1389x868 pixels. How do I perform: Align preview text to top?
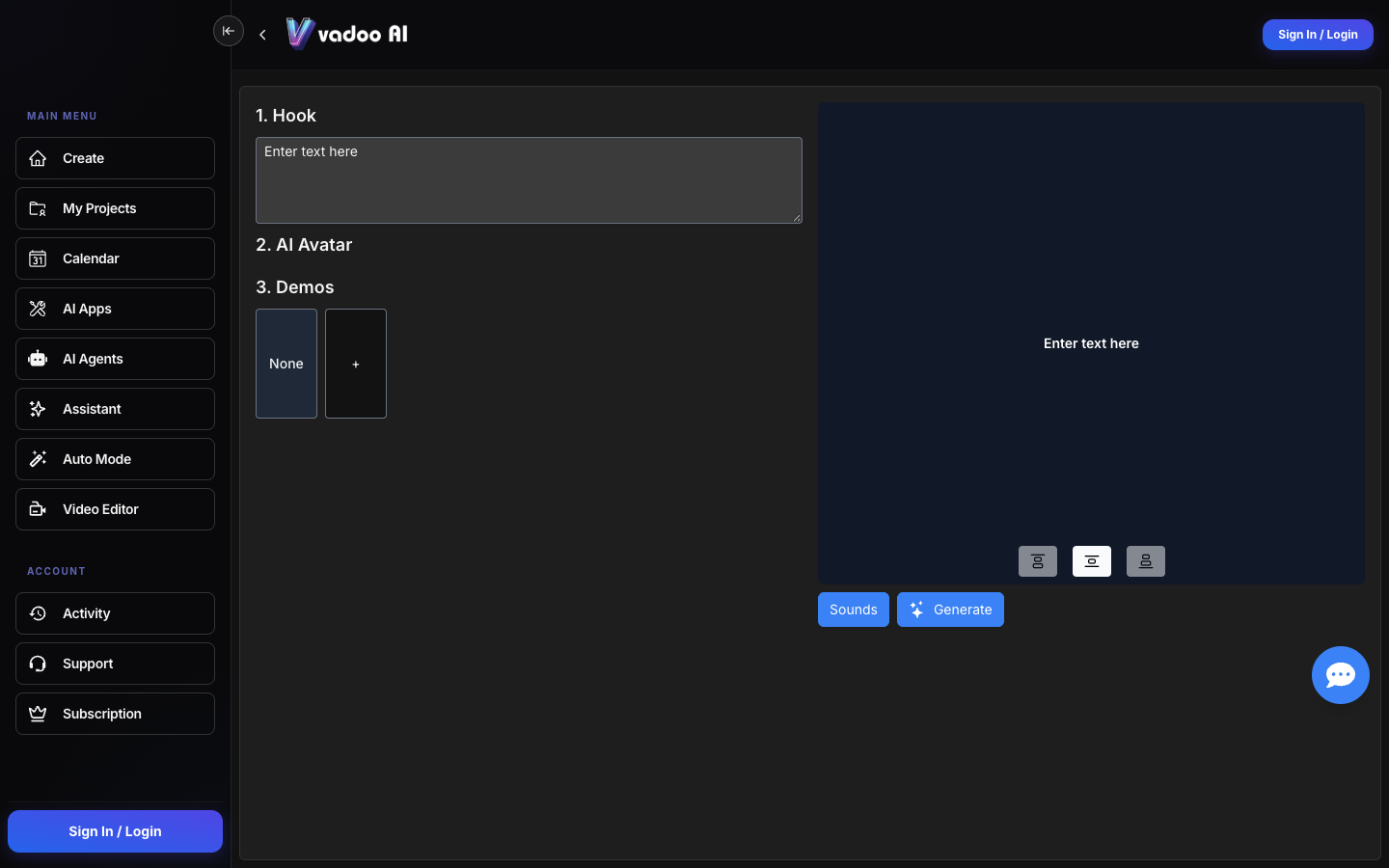click(1038, 561)
